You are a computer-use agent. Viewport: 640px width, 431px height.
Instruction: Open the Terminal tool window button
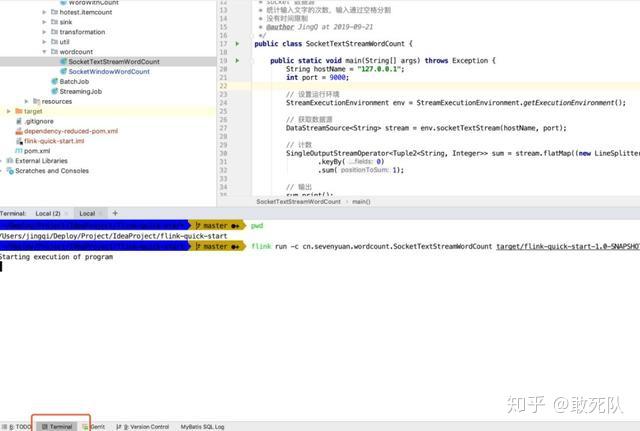(57, 427)
